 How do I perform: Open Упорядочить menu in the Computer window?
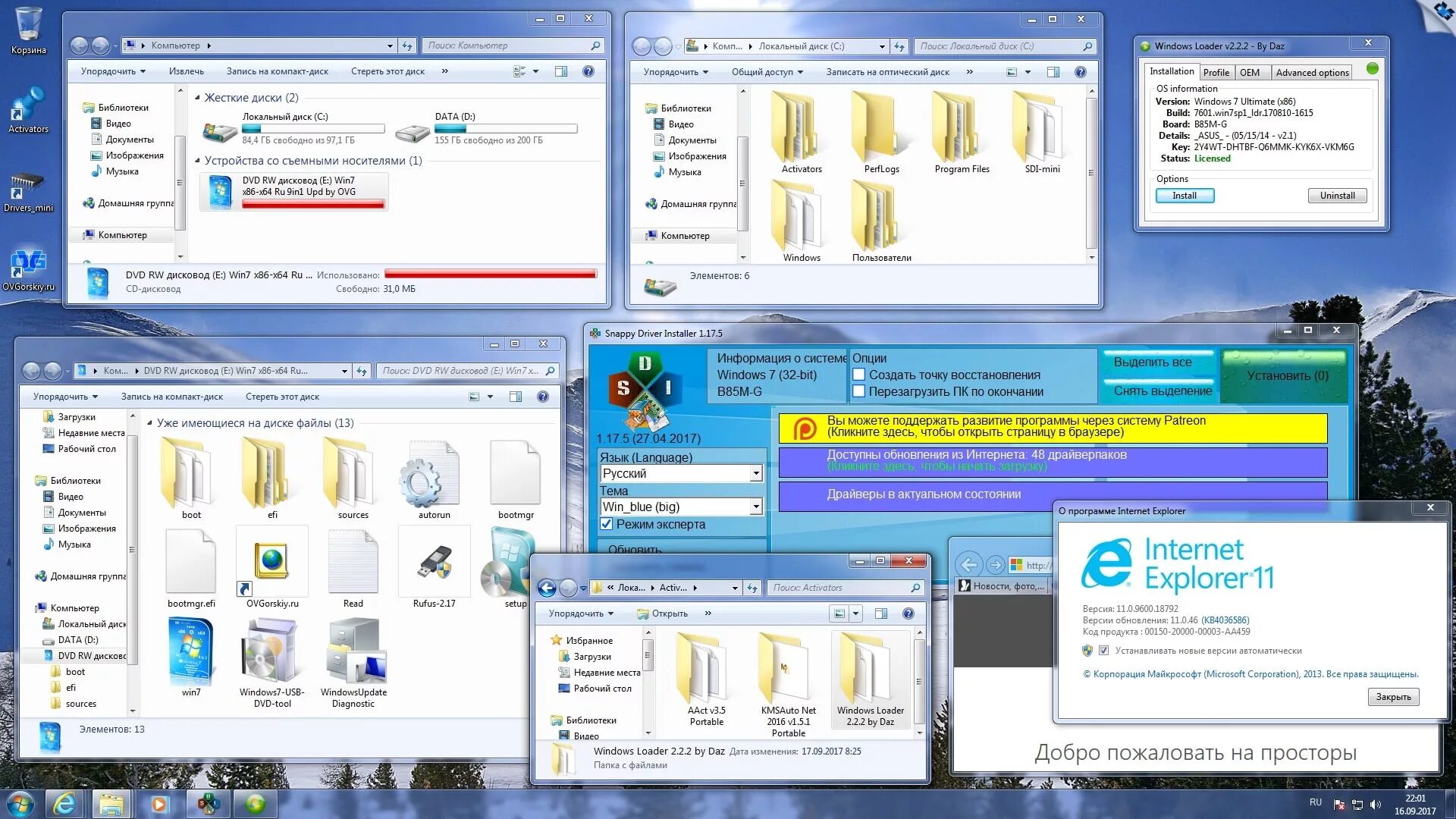coord(113,71)
